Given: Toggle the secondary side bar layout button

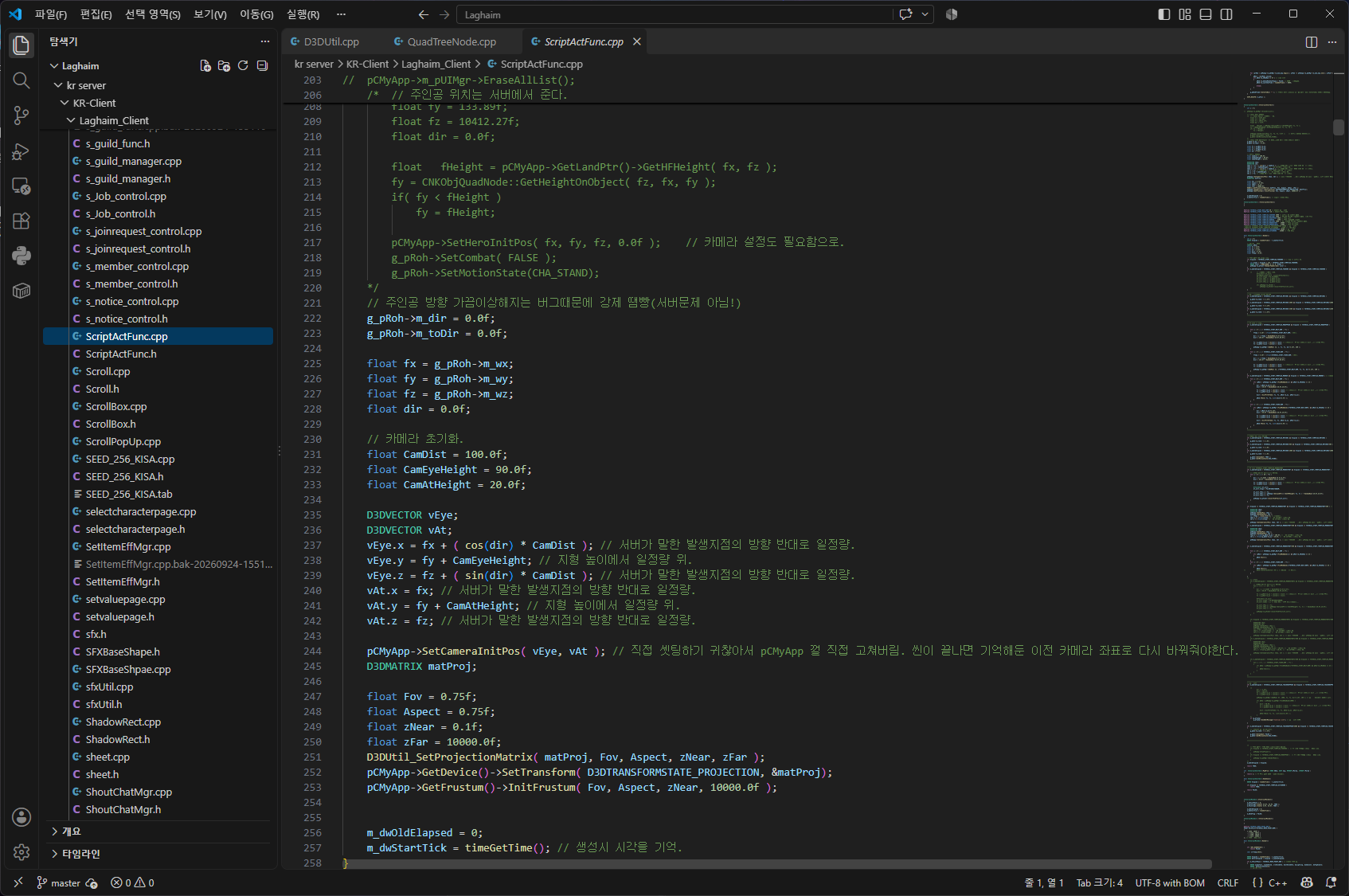Looking at the screenshot, I should (x=1226, y=14).
